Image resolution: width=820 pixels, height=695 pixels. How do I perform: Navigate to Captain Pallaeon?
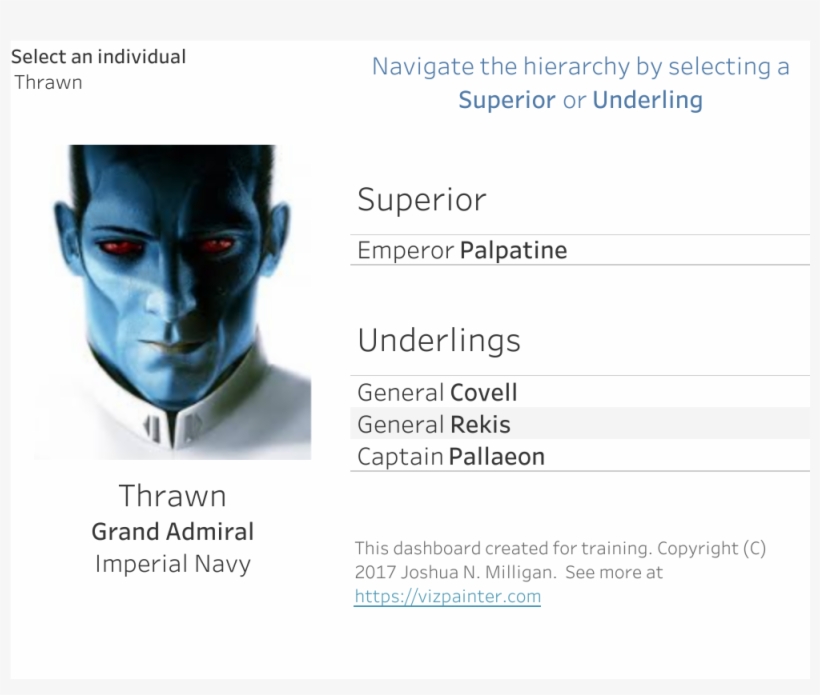[451, 457]
